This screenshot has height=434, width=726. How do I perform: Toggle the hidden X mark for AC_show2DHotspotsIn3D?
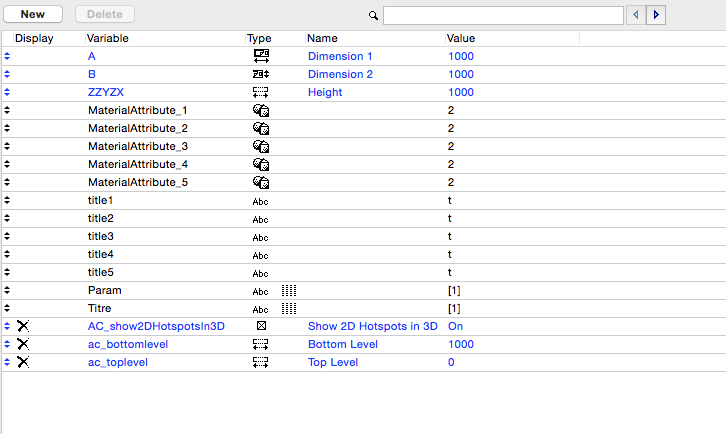pyautogui.click(x=23, y=326)
